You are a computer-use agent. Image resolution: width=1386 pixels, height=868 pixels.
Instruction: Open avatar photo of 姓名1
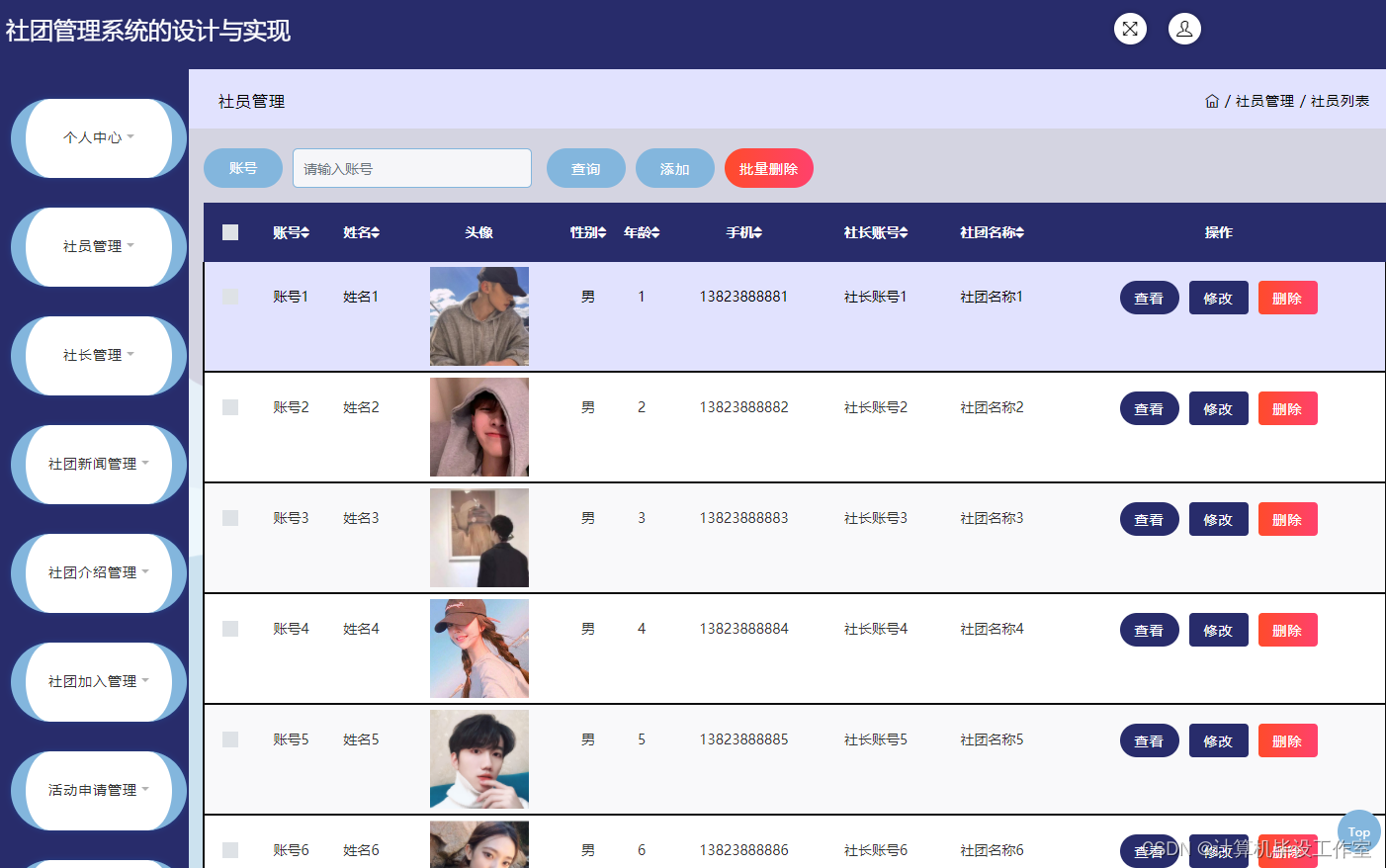coord(479,316)
